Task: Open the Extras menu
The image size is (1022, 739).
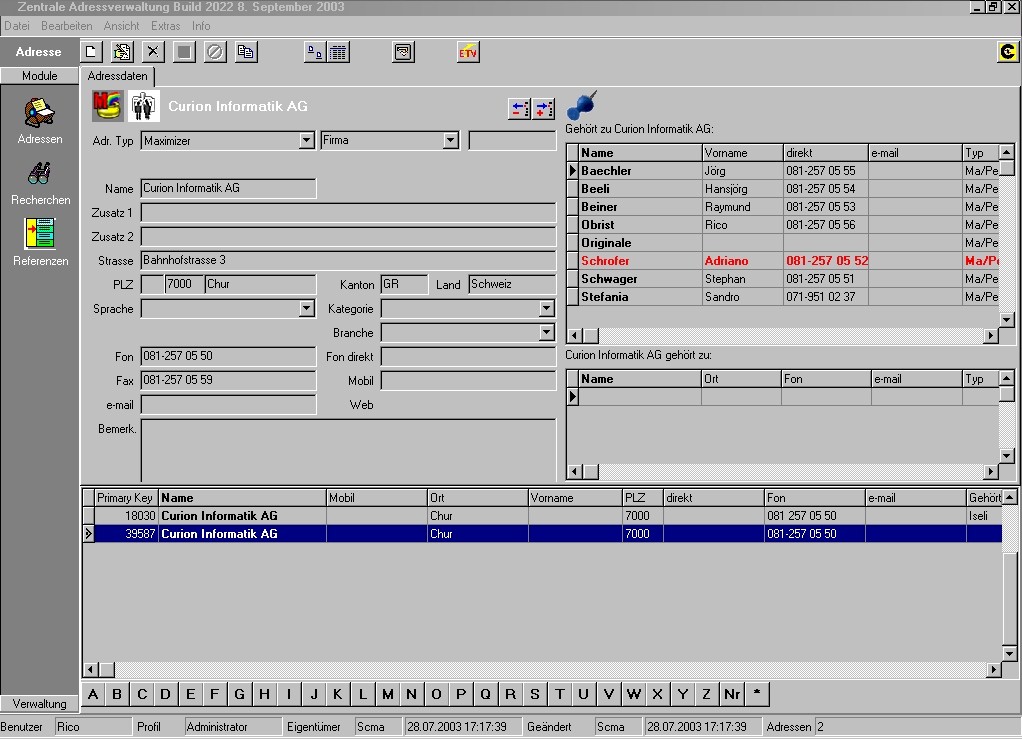Action: [166, 26]
